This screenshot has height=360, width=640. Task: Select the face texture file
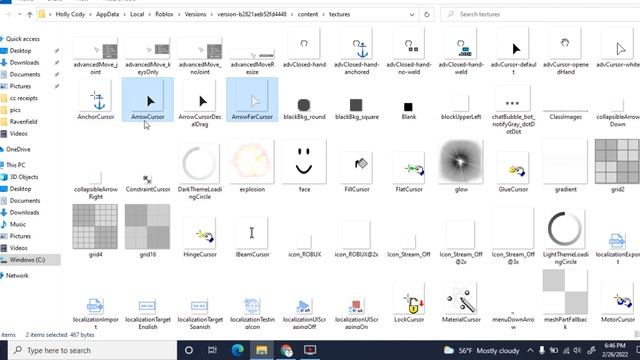pyautogui.click(x=304, y=167)
